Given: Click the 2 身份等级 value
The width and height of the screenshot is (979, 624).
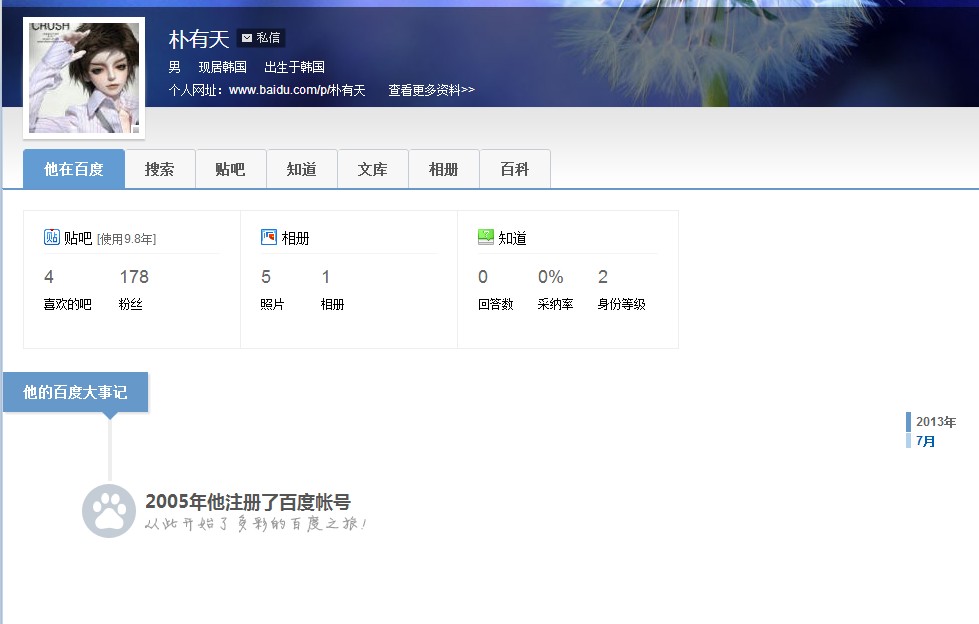Looking at the screenshot, I should (603, 277).
